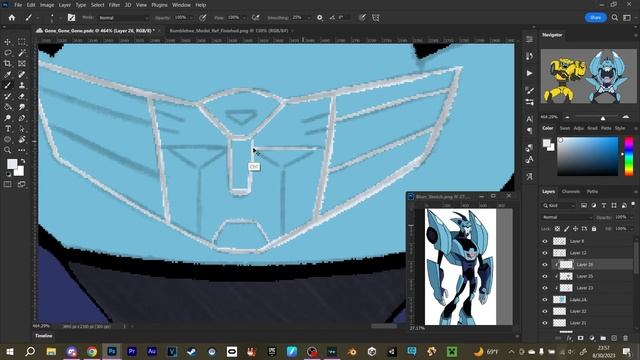Open the smoothing options gear
The width and height of the screenshot is (640, 360).
pos(320,18)
